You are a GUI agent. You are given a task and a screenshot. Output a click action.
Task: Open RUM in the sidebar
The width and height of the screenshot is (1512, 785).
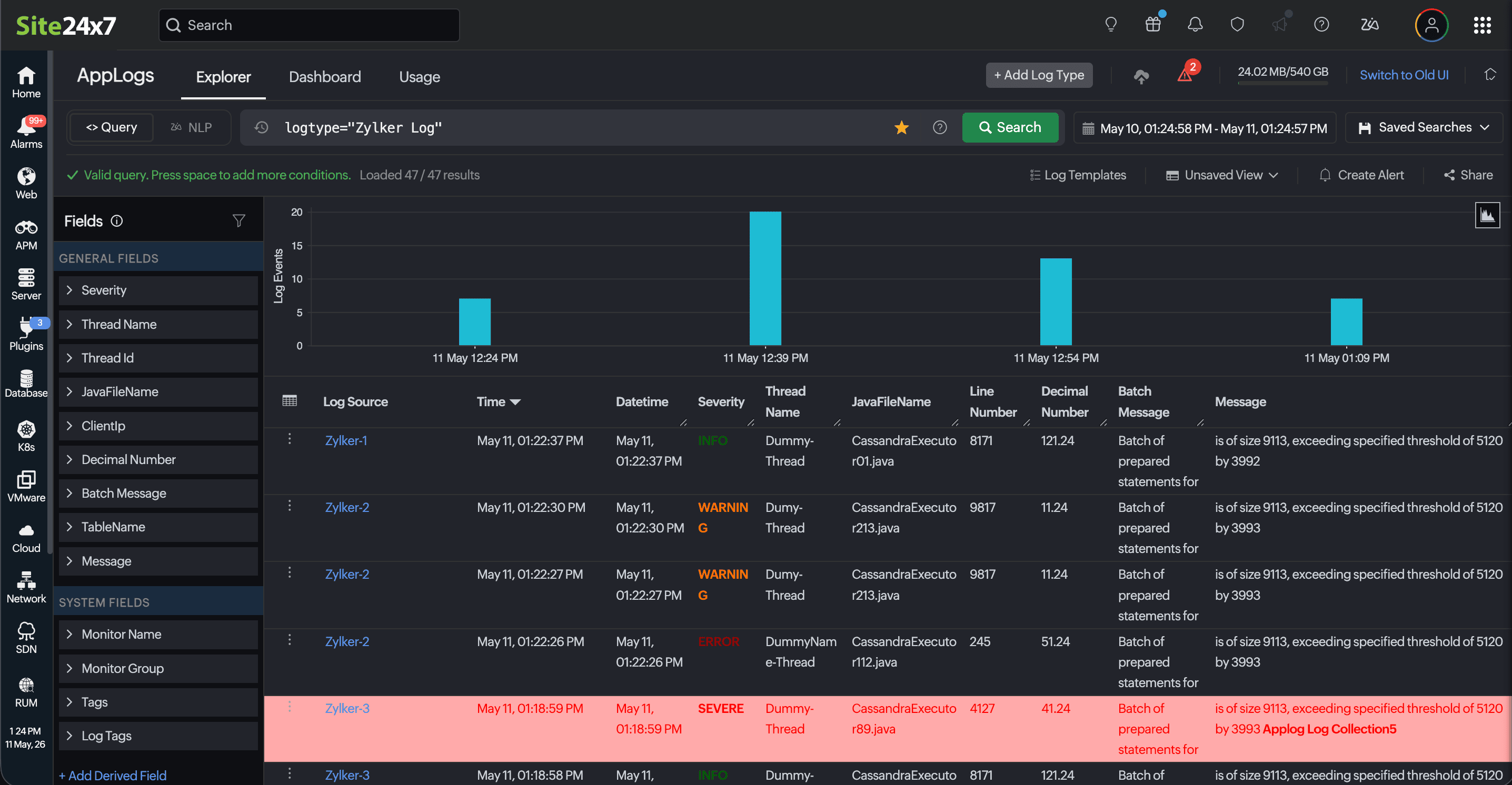pos(26,692)
